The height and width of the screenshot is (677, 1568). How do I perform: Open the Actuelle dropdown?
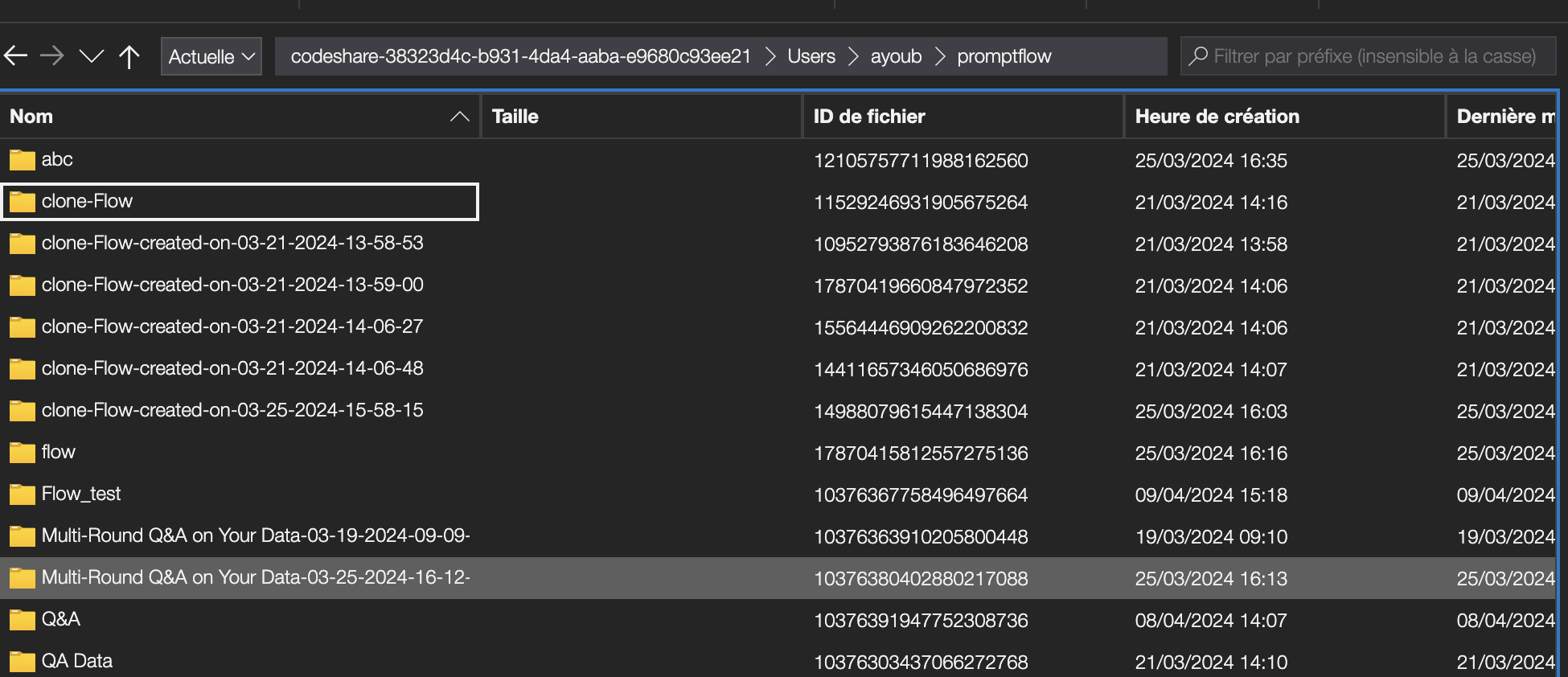click(211, 56)
